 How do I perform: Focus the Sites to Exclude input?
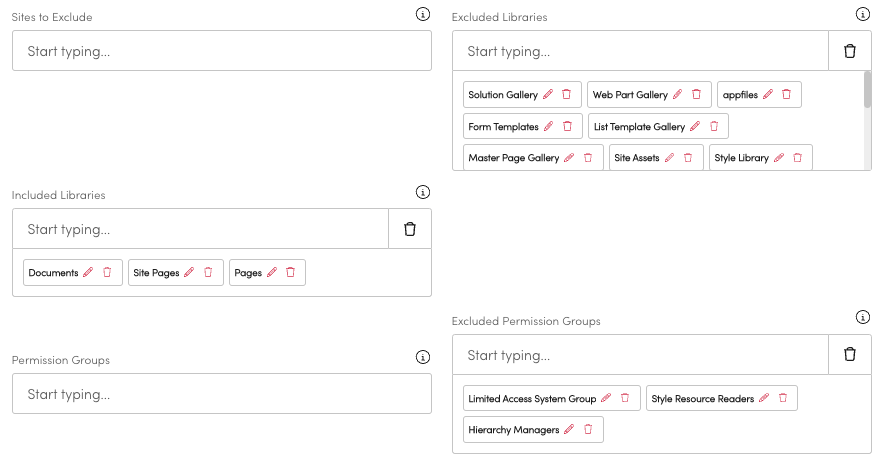pos(221,51)
